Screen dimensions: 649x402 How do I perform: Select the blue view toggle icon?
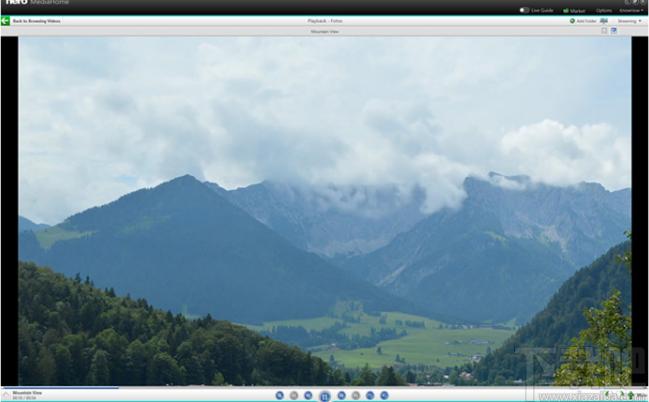pos(614,31)
